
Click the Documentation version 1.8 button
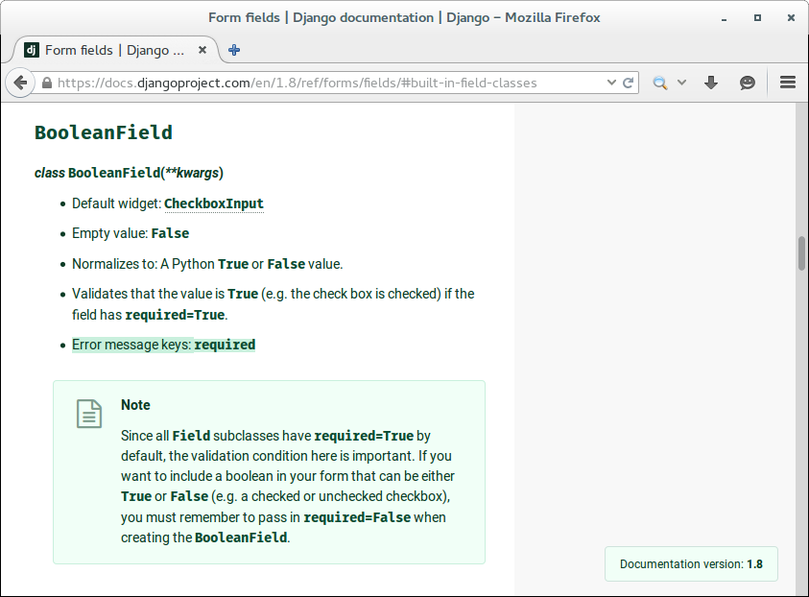(691, 564)
